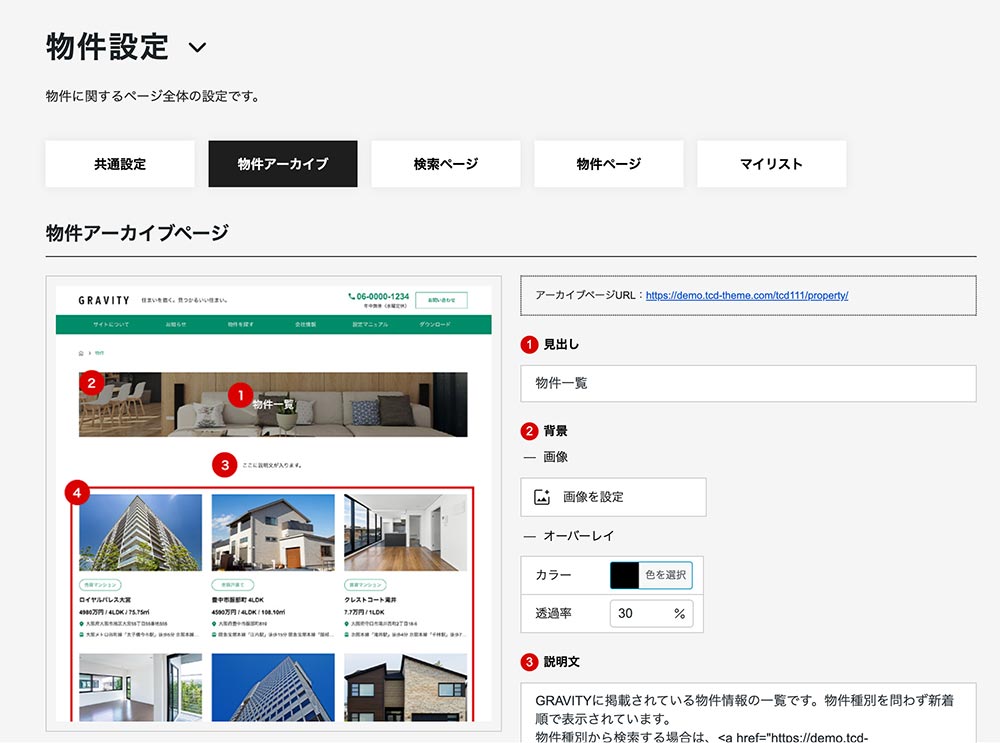
Task: Click the black overlay color swatch
Action: [625, 575]
